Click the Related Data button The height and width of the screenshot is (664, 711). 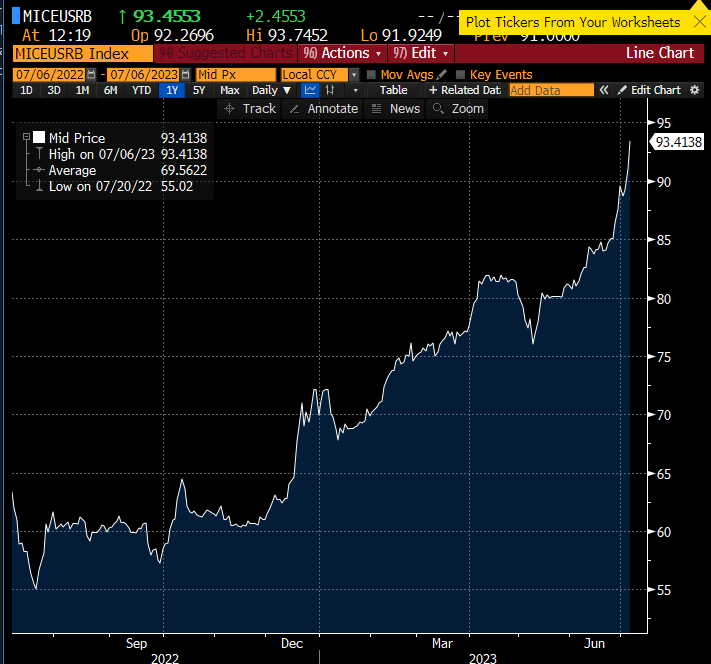pos(465,90)
